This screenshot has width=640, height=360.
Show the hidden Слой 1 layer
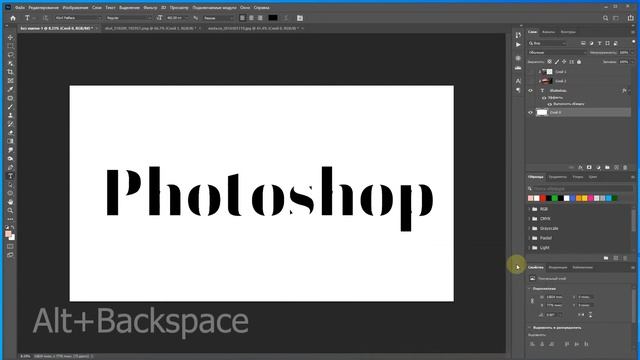(531, 71)
